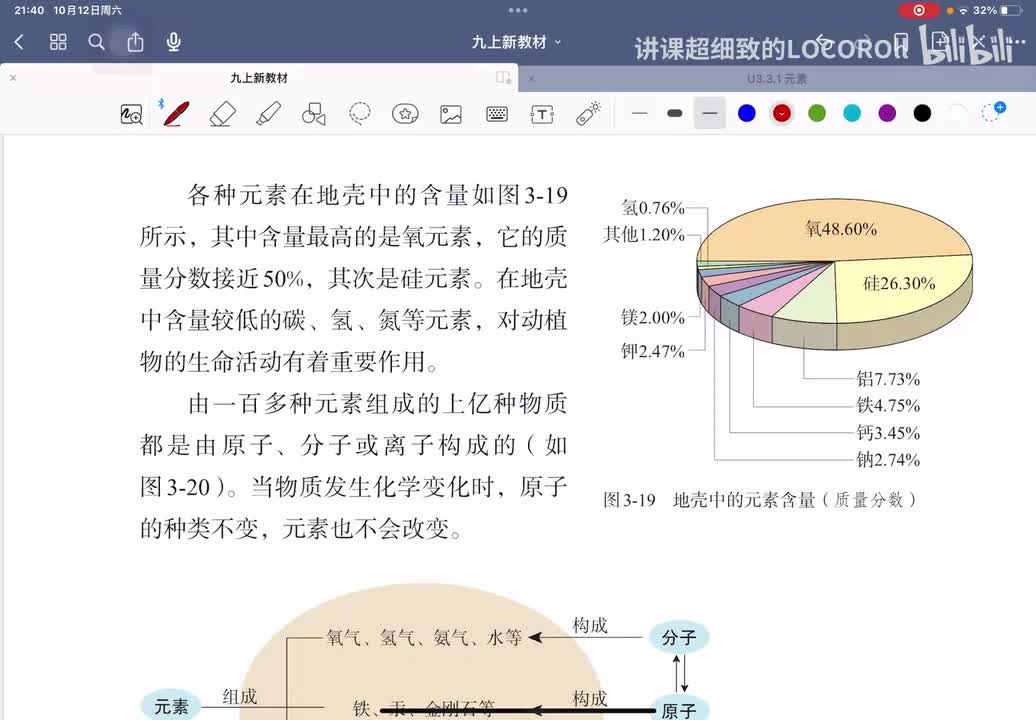Tap the 硅26.30% pie chart label
Screen dimensions: 1036x720
point(899,284)
